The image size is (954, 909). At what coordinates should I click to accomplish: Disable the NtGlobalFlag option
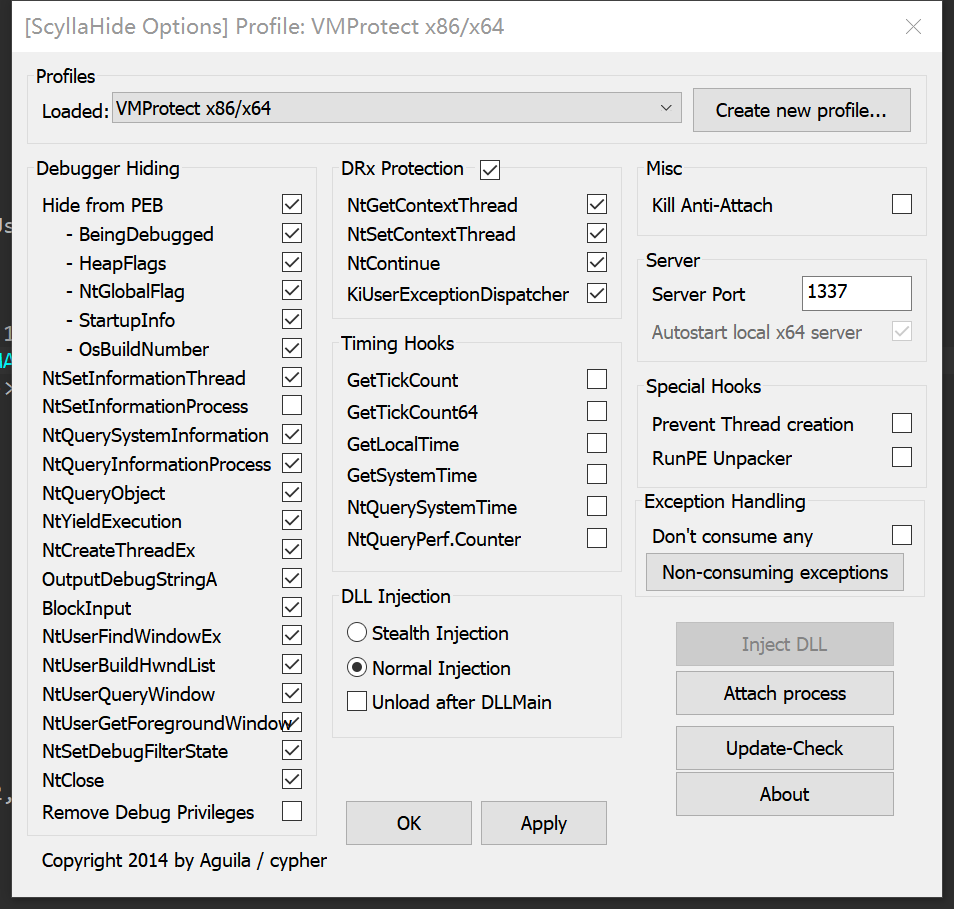292,291
